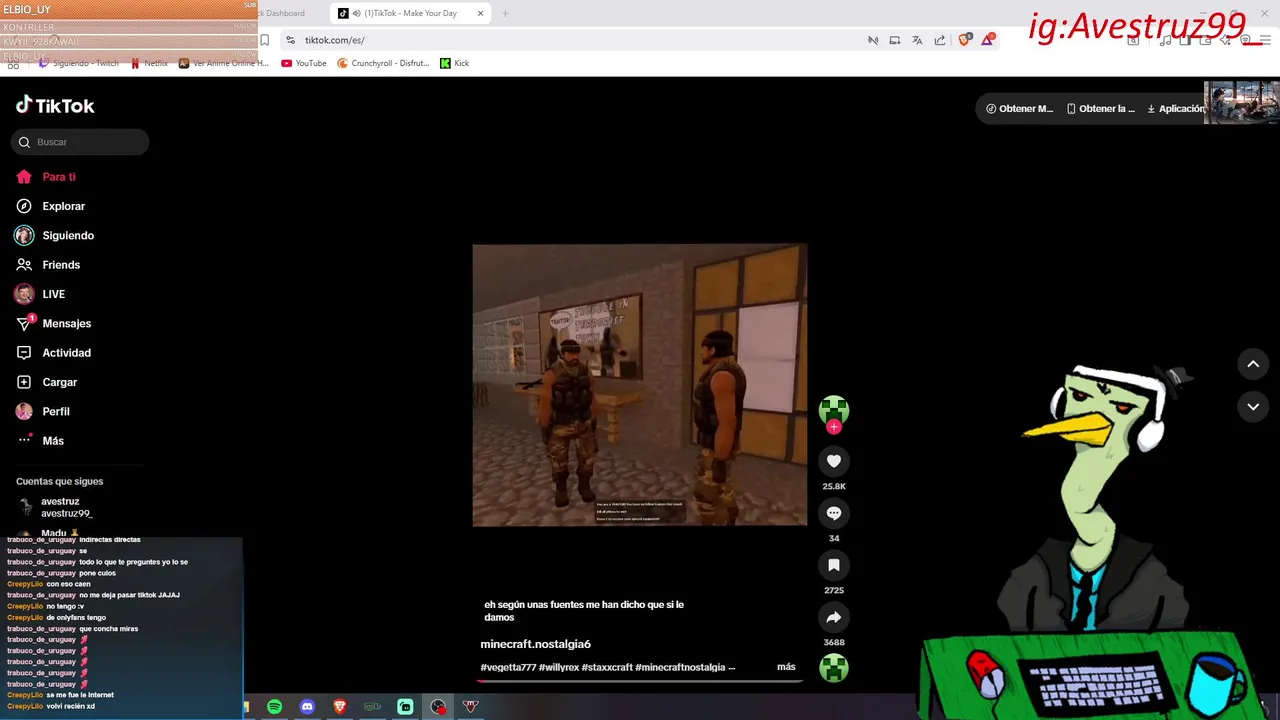This screenshot has height=720, width=1280.
Task: Save the video with the bookmark icon
Action: click(x=834, y=565)
